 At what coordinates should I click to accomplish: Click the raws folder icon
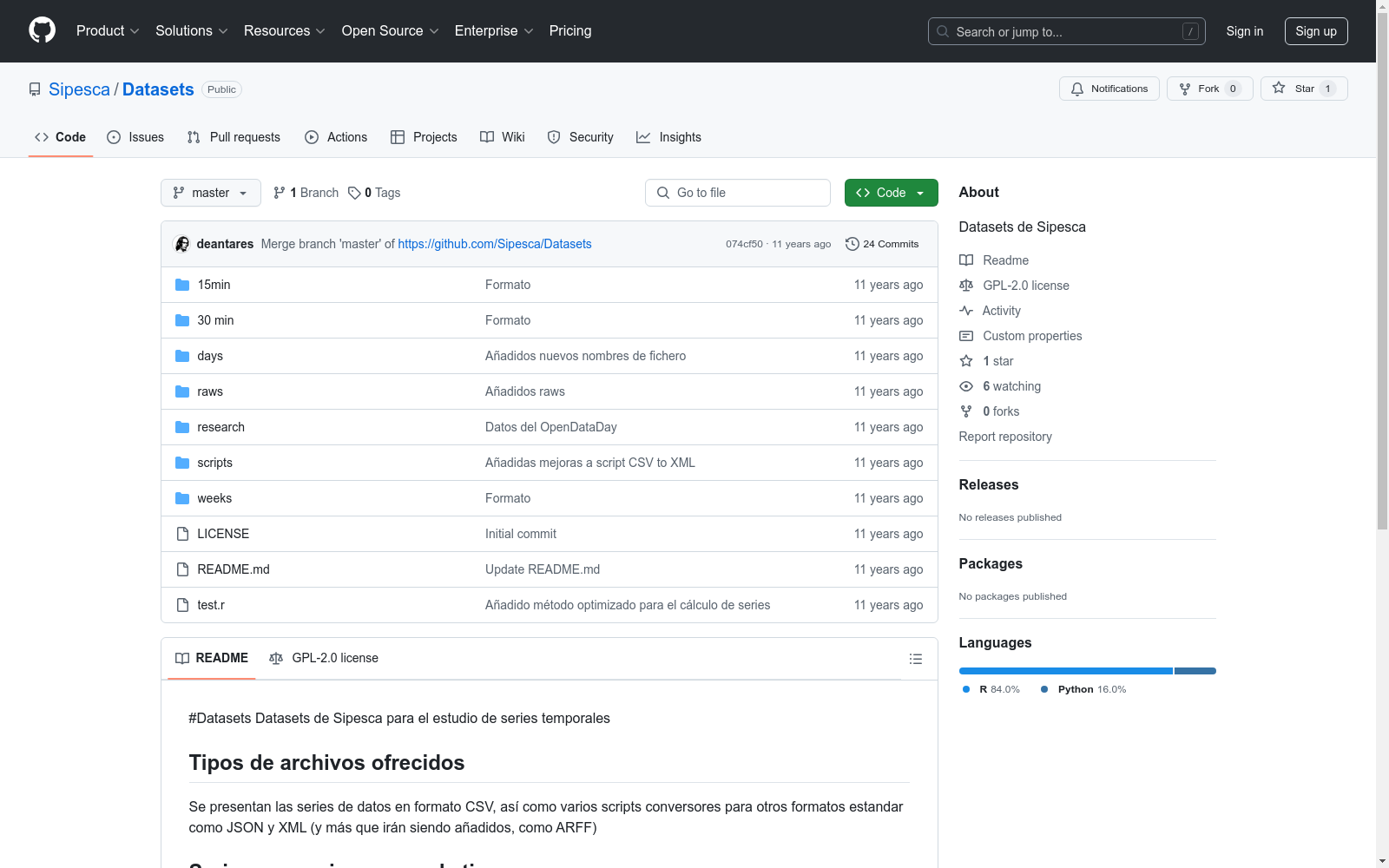[182, 391]
